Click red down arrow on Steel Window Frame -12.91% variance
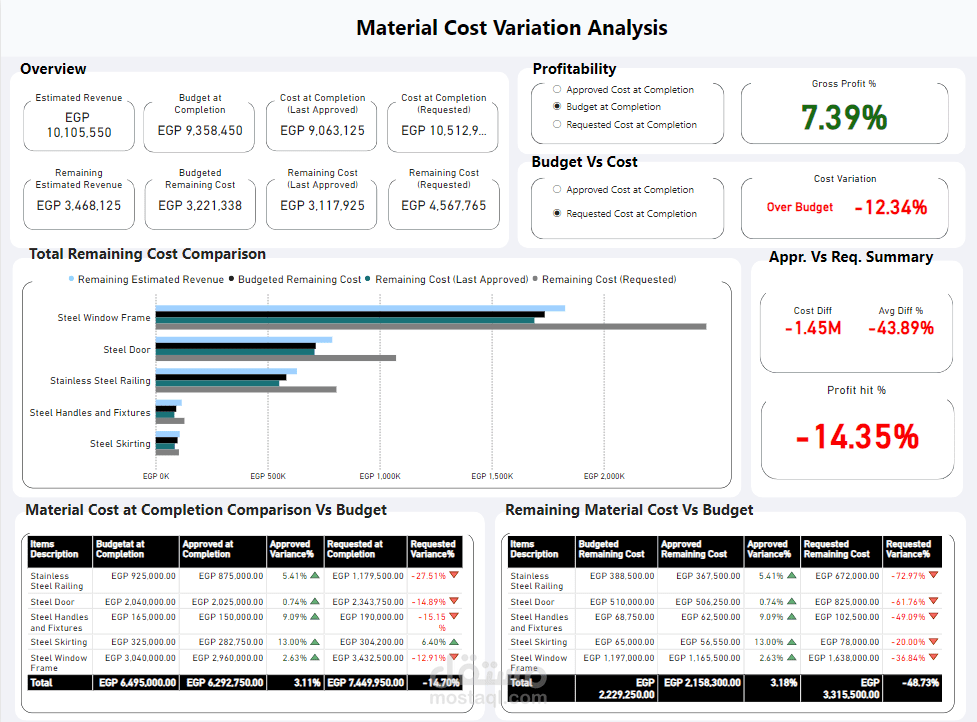This screenshot has height=722, width=977. tap(453, 657)
